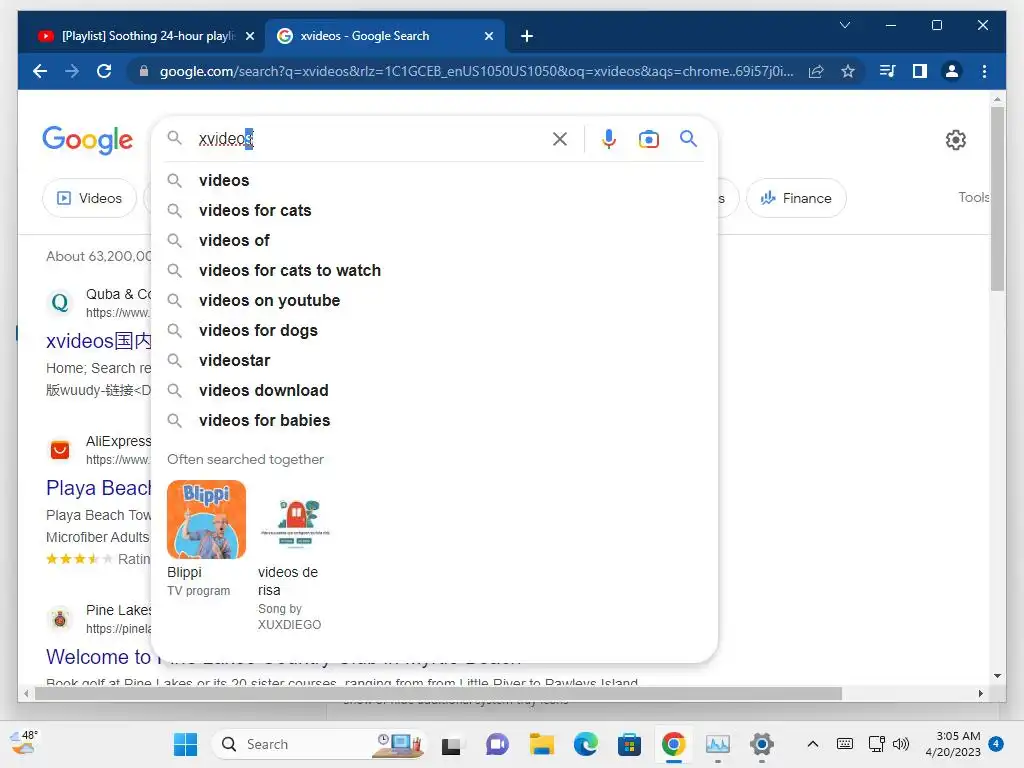Click the horizontal page scrollbar
The image size is (1024, 768).
pyautogui.click(x=438, y=694)
